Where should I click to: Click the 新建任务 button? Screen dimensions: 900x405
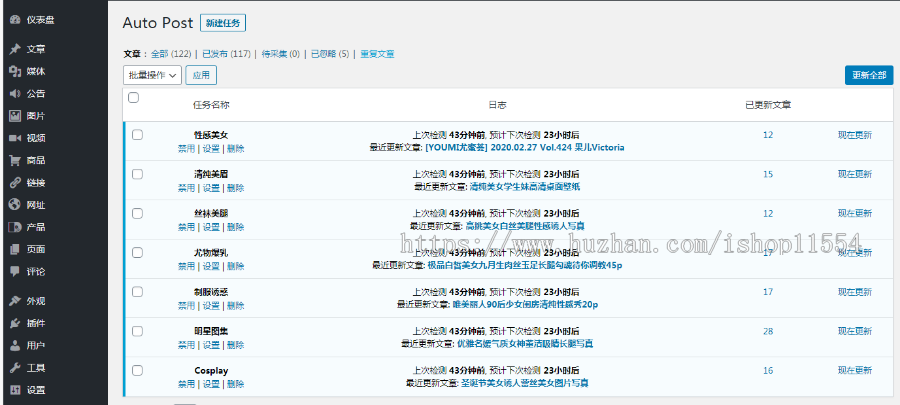point(223,23)
